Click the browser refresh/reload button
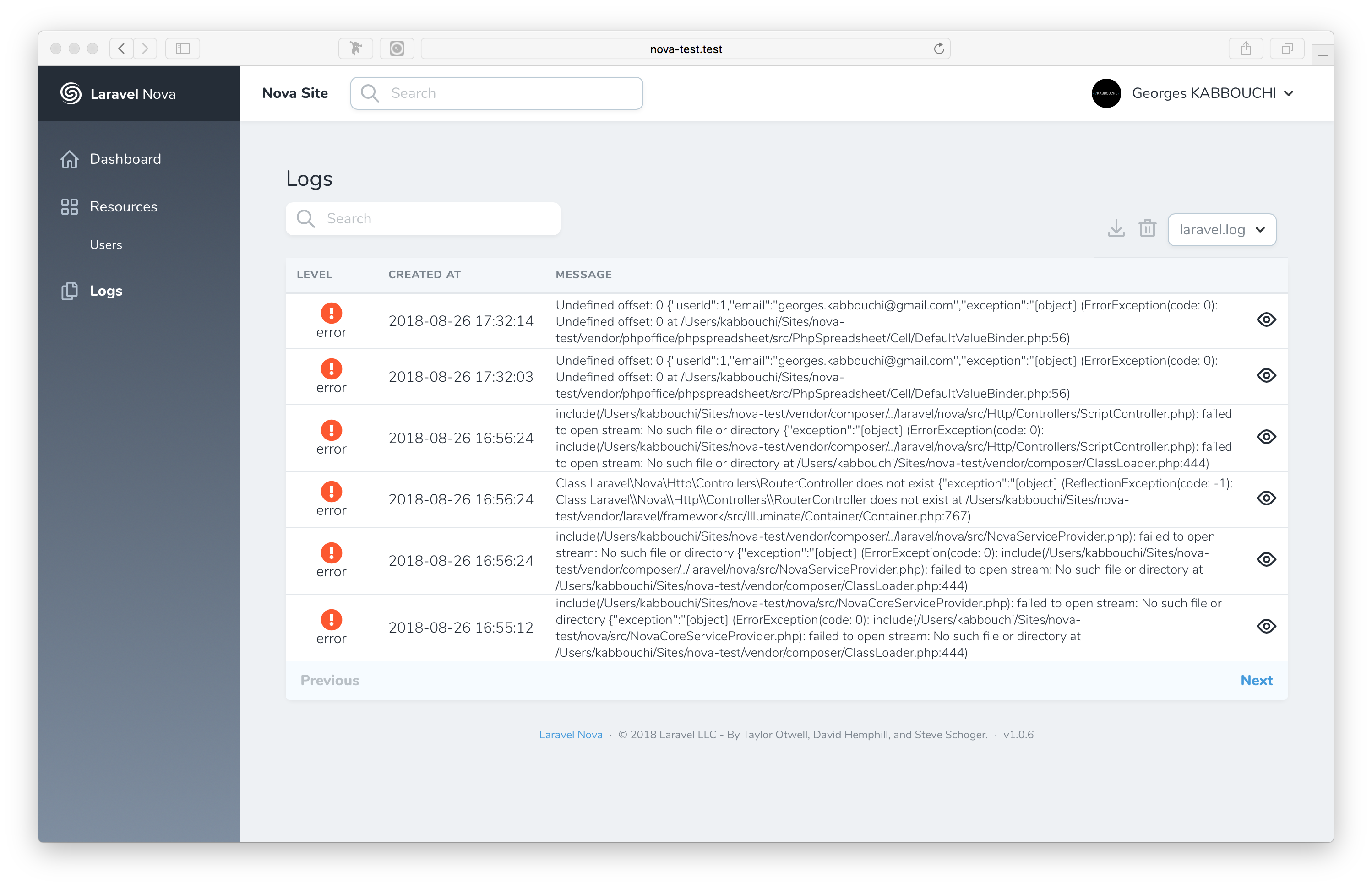The height and width of the screenshot is (888, 1372). pos(938,48)
